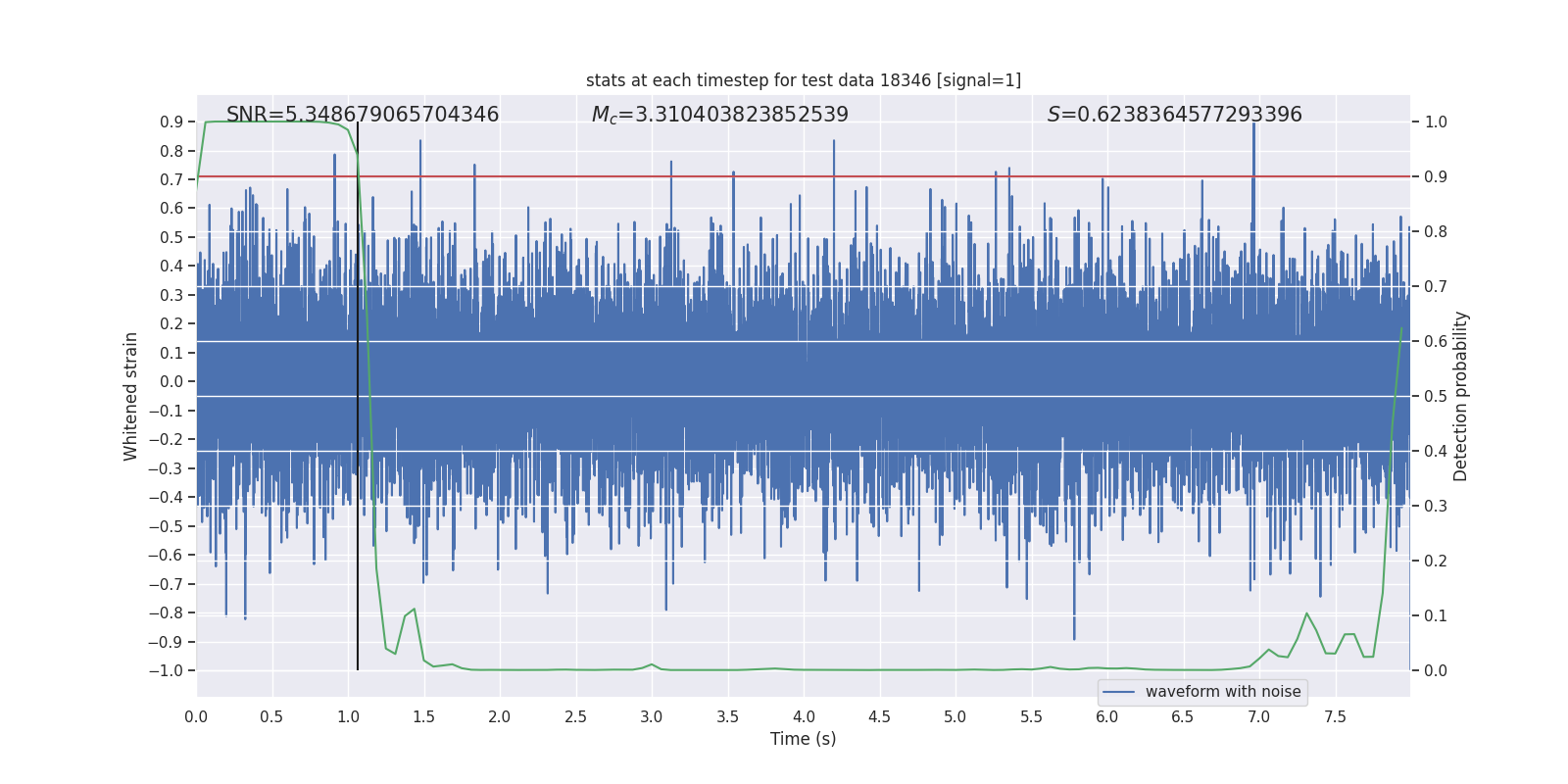
Task: Click the chirp mass Mc=3.3104 annotation
Action: 720,115
